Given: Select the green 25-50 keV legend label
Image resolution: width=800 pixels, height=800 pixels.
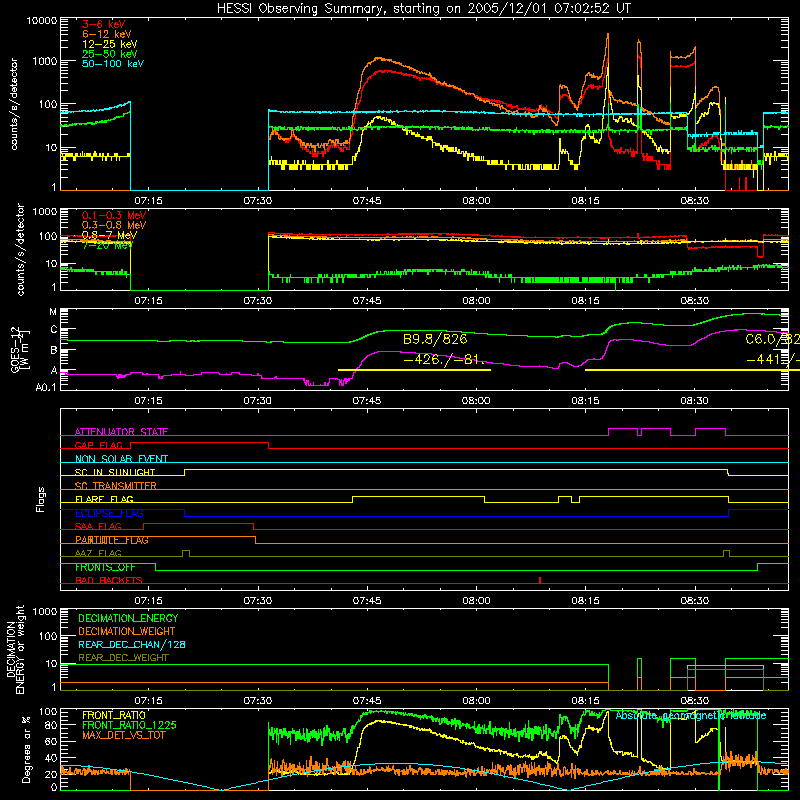Looking at the screenshot, I should 110,54.
